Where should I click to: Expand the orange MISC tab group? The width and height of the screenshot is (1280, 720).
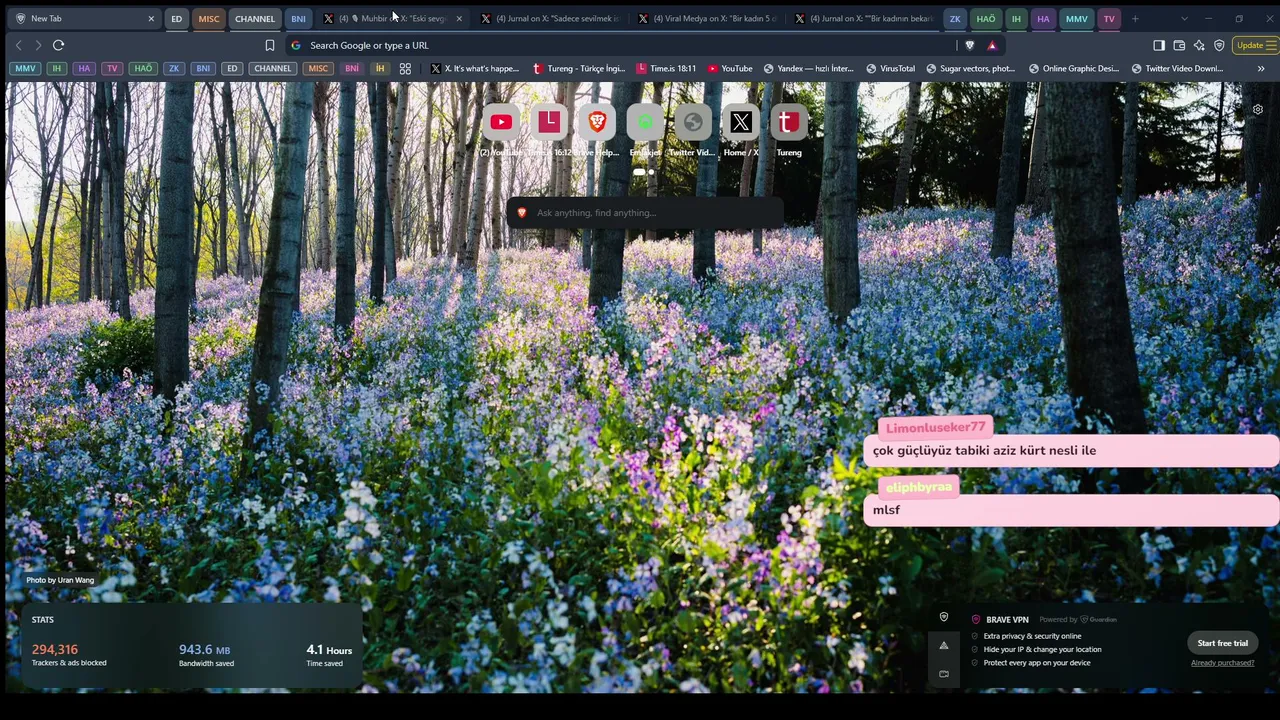click(208, 19)
